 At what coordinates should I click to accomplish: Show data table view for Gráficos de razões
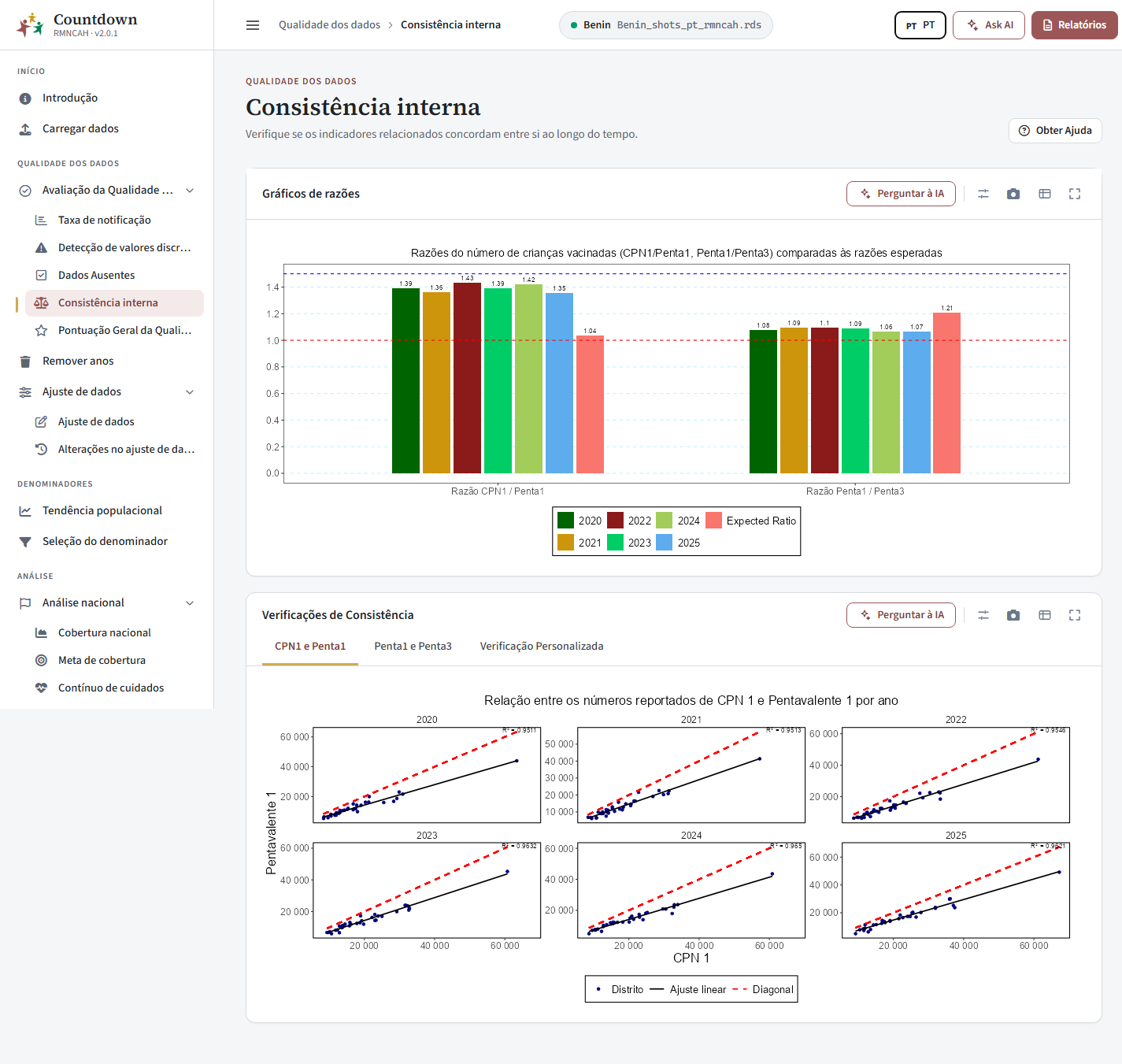pos(1045,194)
